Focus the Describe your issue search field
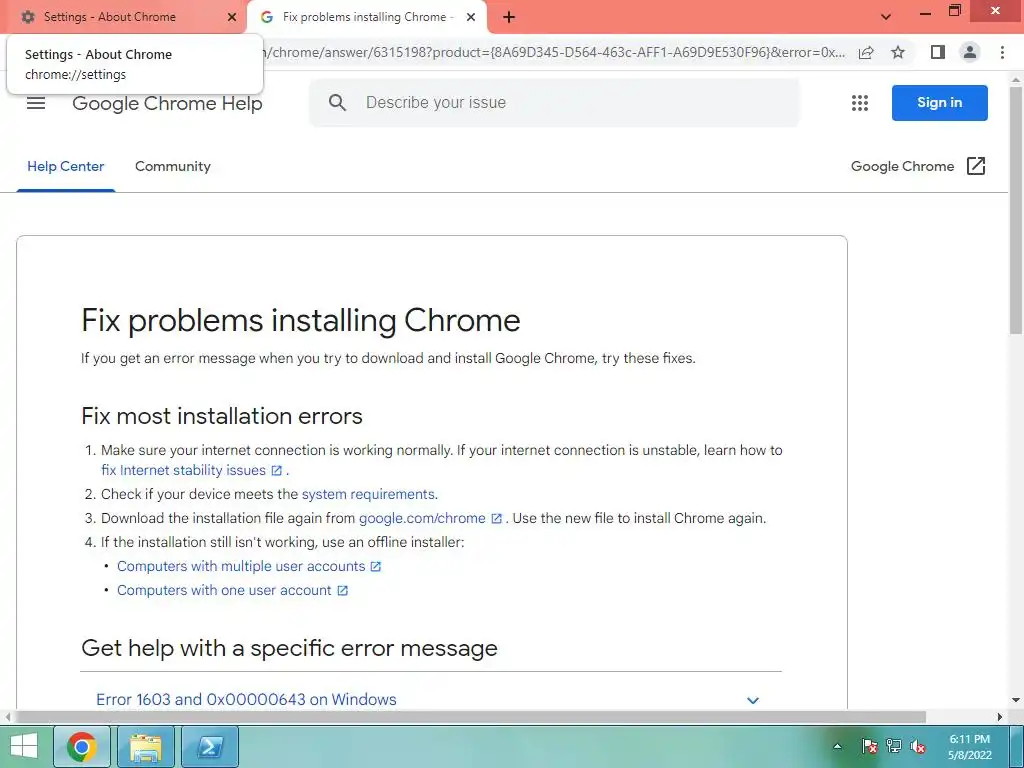This screenshot has height=768, width=1024. (x=554, y=103)
